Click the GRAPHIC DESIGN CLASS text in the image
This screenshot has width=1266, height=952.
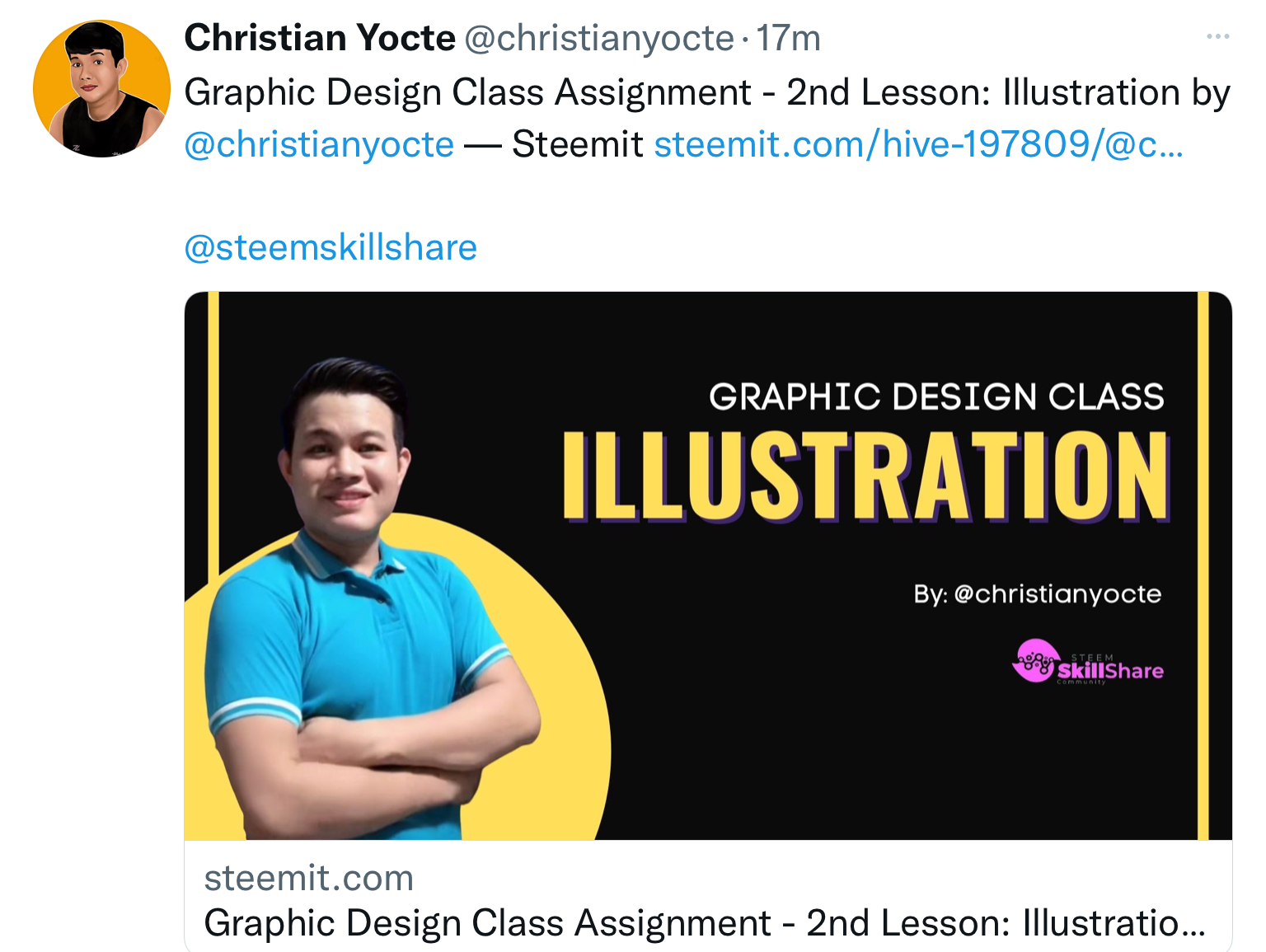[x=936, y=397]
